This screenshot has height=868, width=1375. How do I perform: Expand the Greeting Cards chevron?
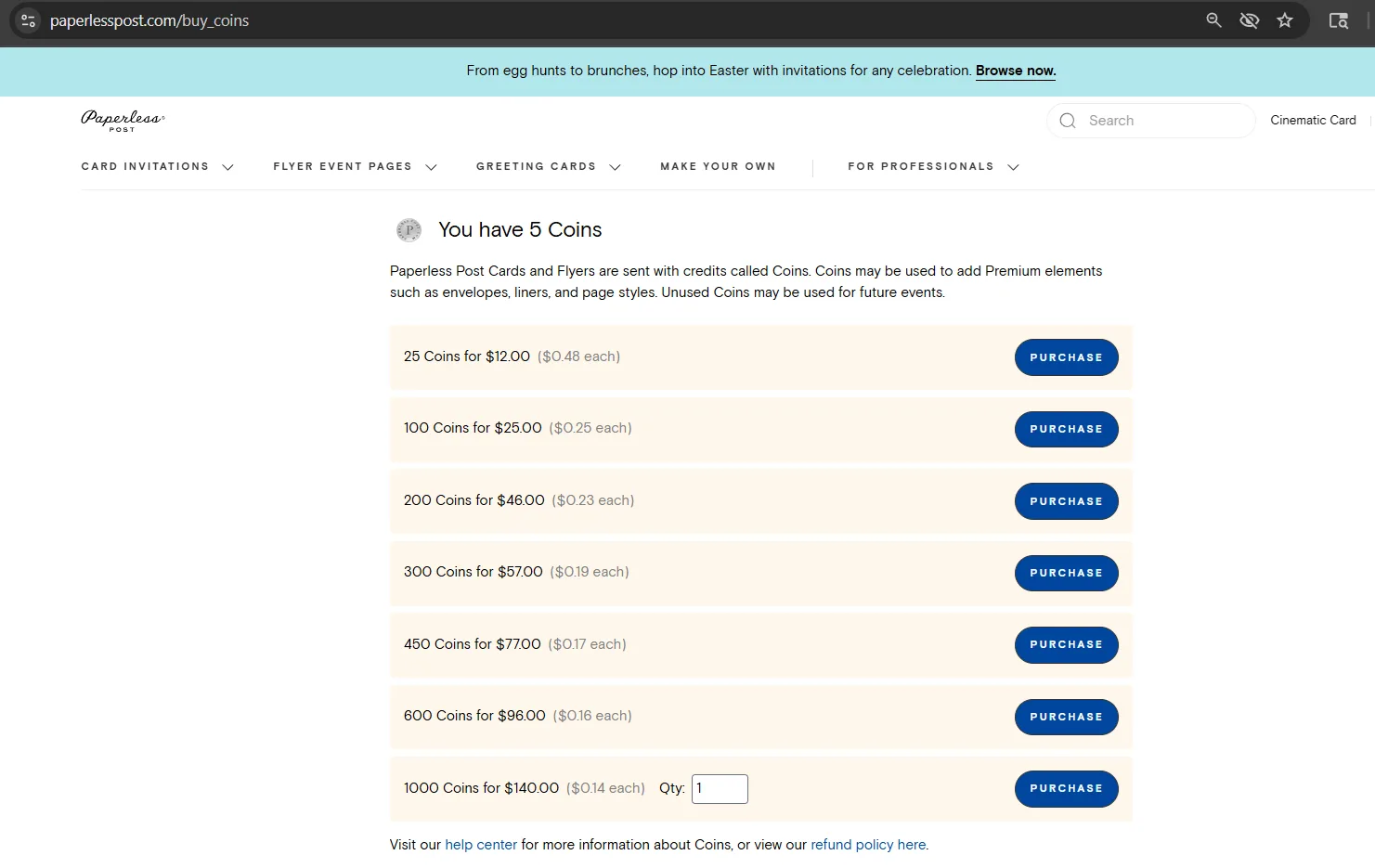pos(615,167)
